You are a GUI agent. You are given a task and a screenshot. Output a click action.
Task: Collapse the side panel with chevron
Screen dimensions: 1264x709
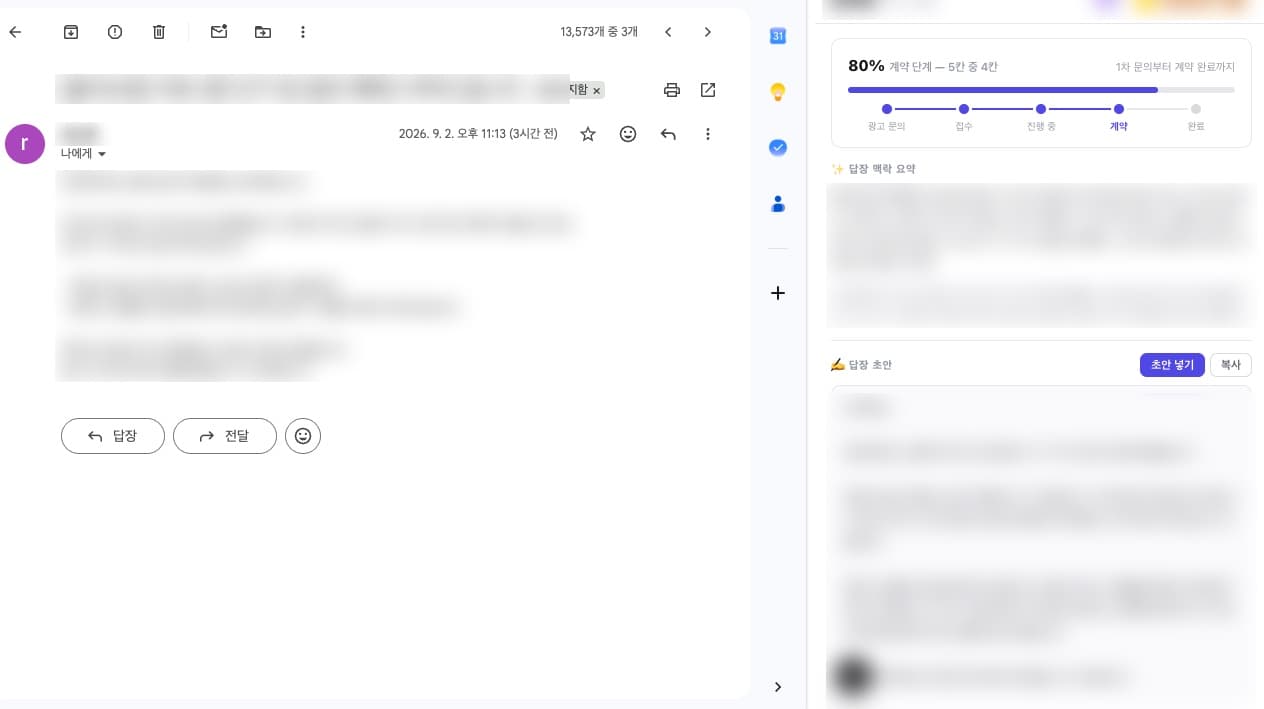pyautogui.click(x=778, y=687)
